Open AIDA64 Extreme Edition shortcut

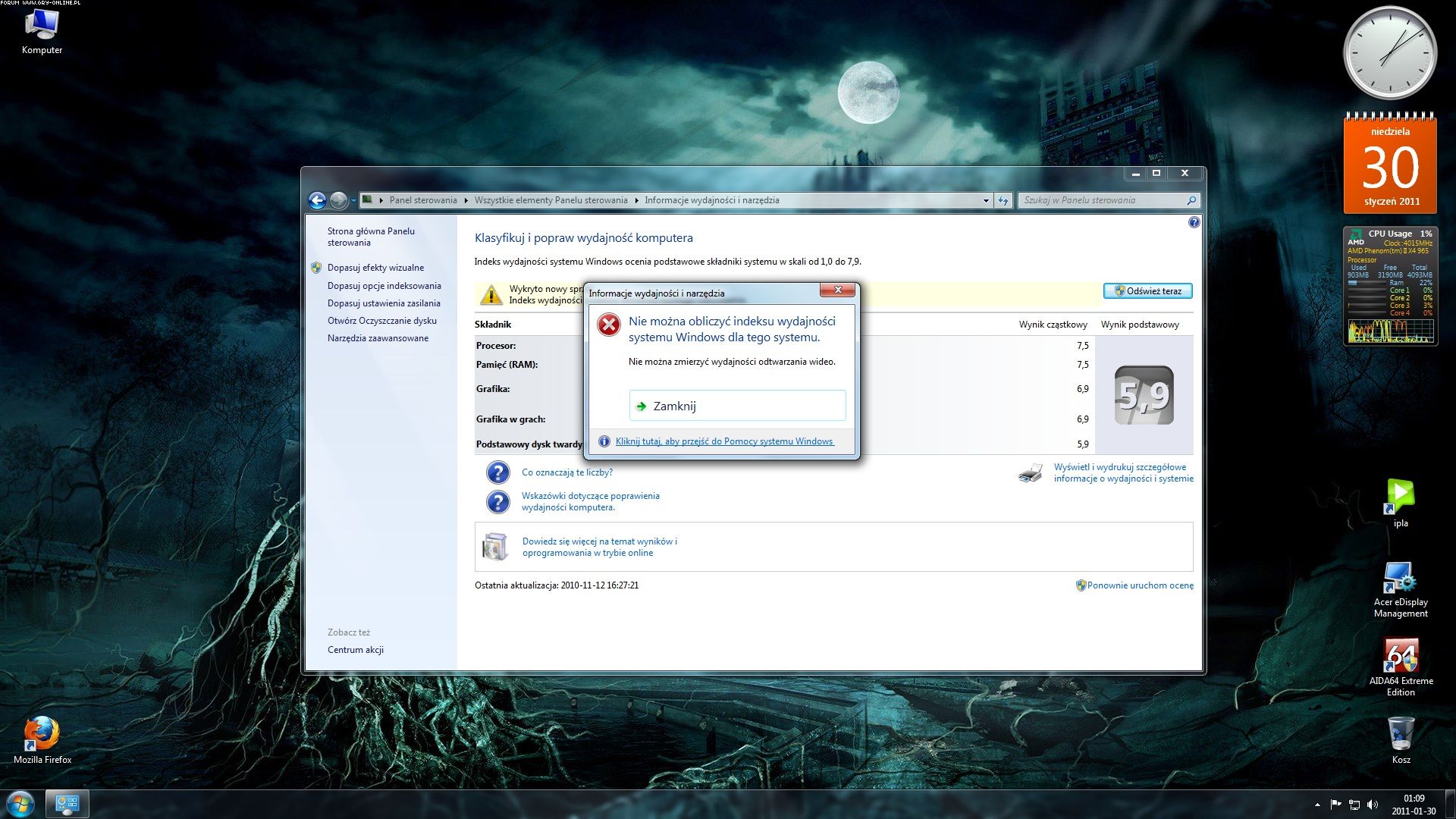pos(1401,667)
